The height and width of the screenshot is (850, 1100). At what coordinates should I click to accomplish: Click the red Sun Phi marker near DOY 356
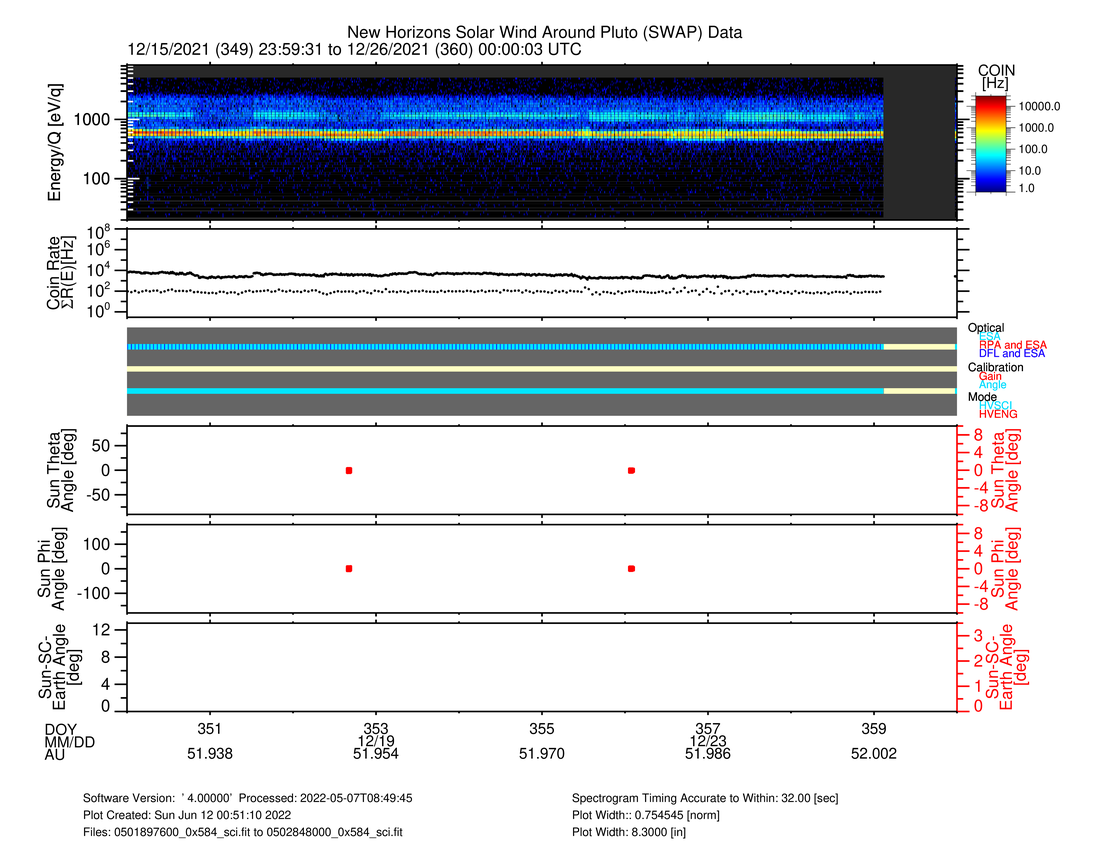[631, 568]
